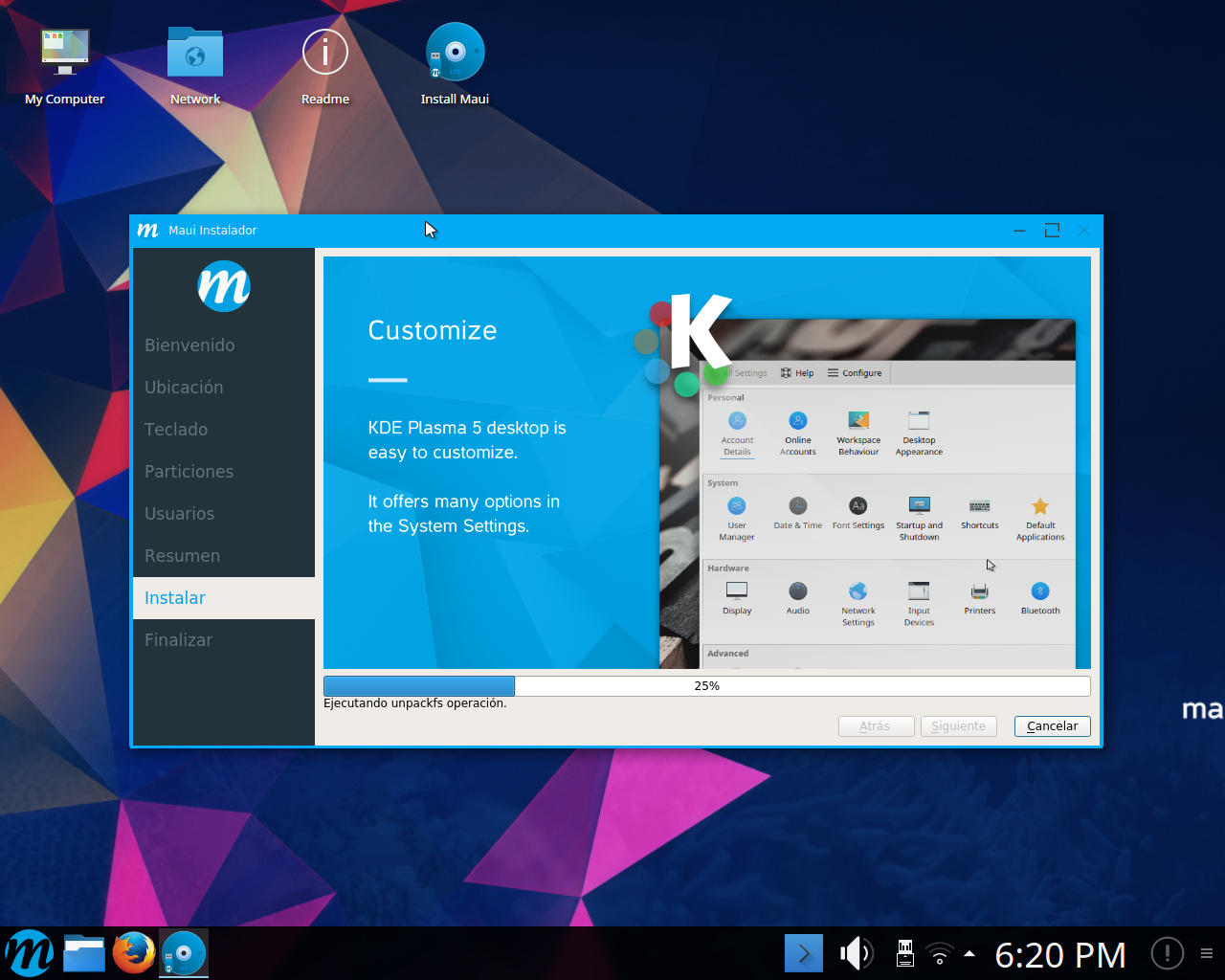Click the Configure item in slideshow image

(855, 373)
